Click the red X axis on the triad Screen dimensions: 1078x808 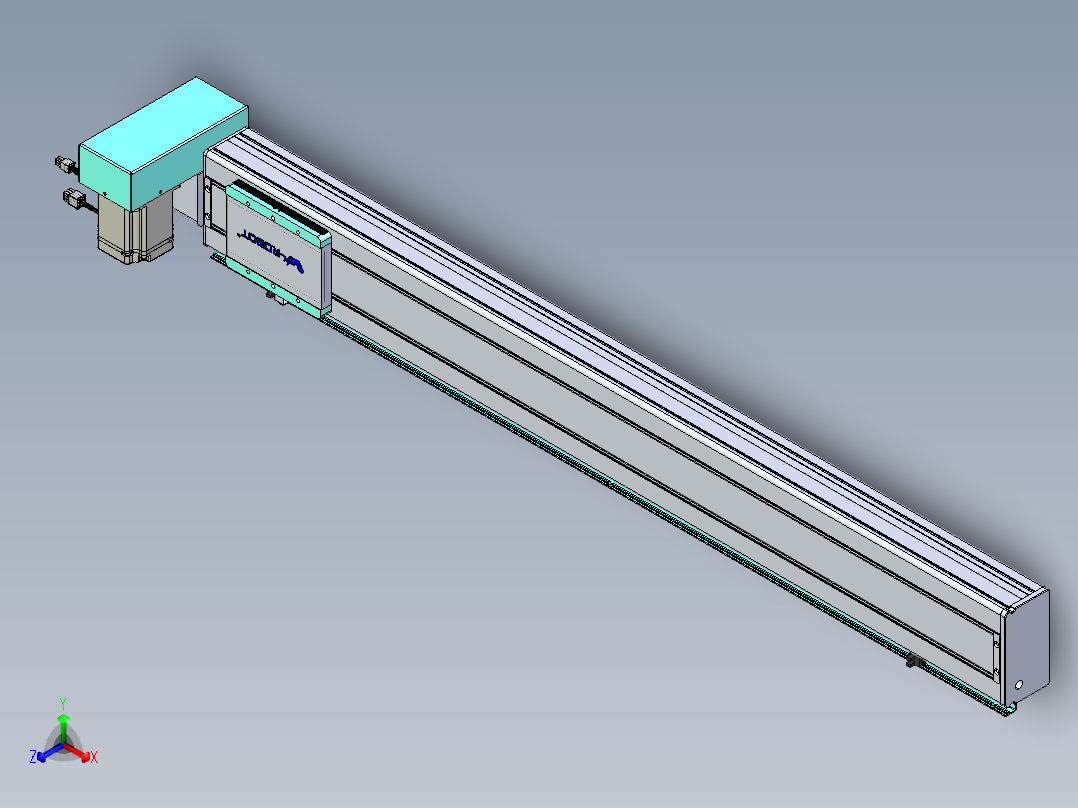click(81, 753)
